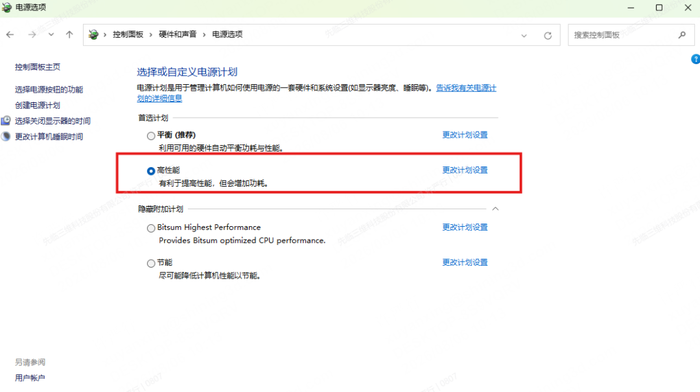700x392 pixels.
Task: Click description 利用可用的硬件自动平衡功耗与性能
Action: point(221,148)
